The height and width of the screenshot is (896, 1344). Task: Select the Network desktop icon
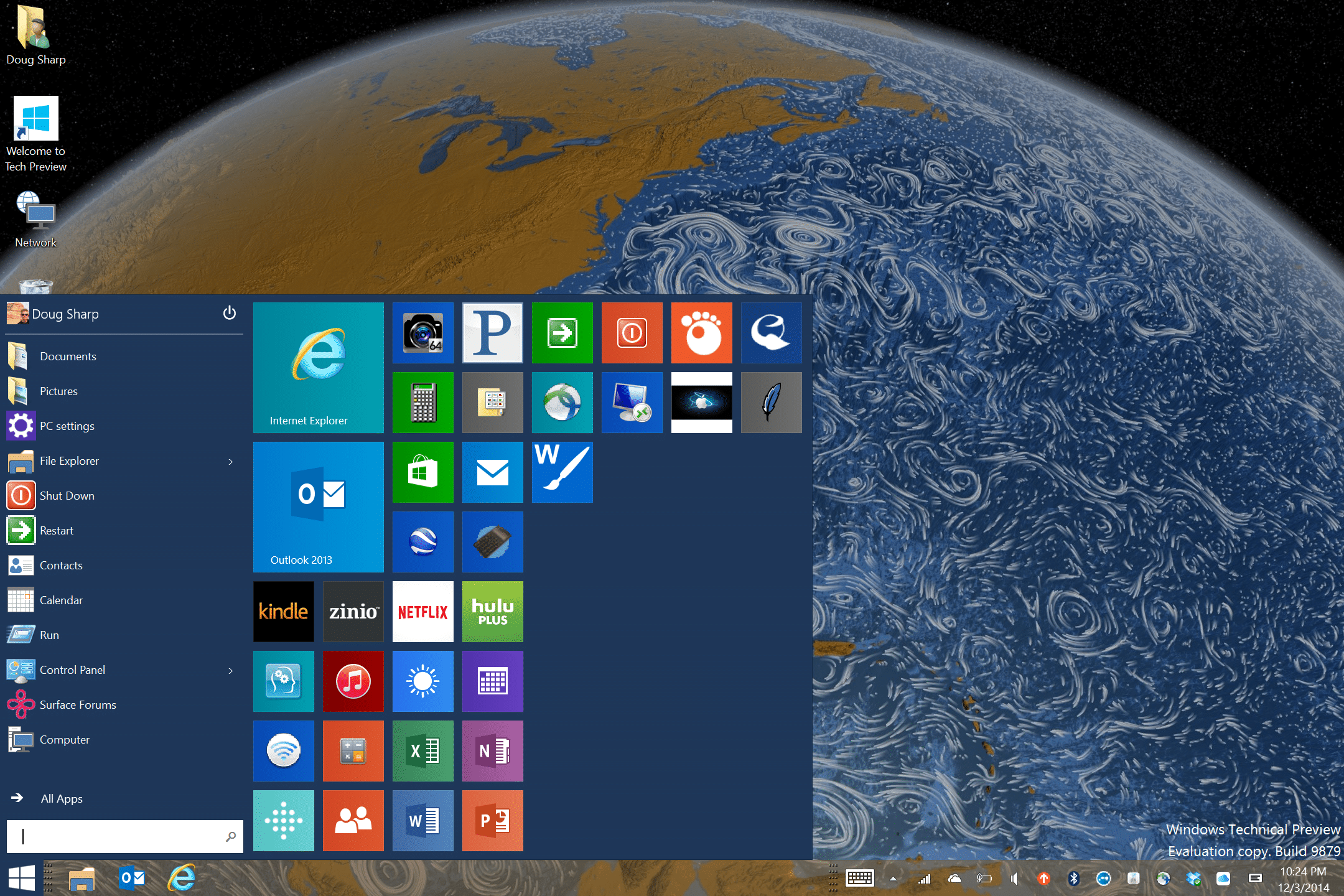point(36,220)
